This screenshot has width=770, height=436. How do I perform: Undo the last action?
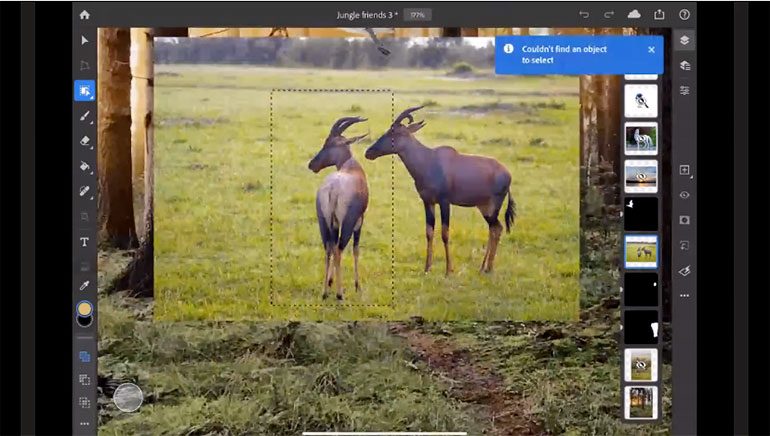pos(584,15)
